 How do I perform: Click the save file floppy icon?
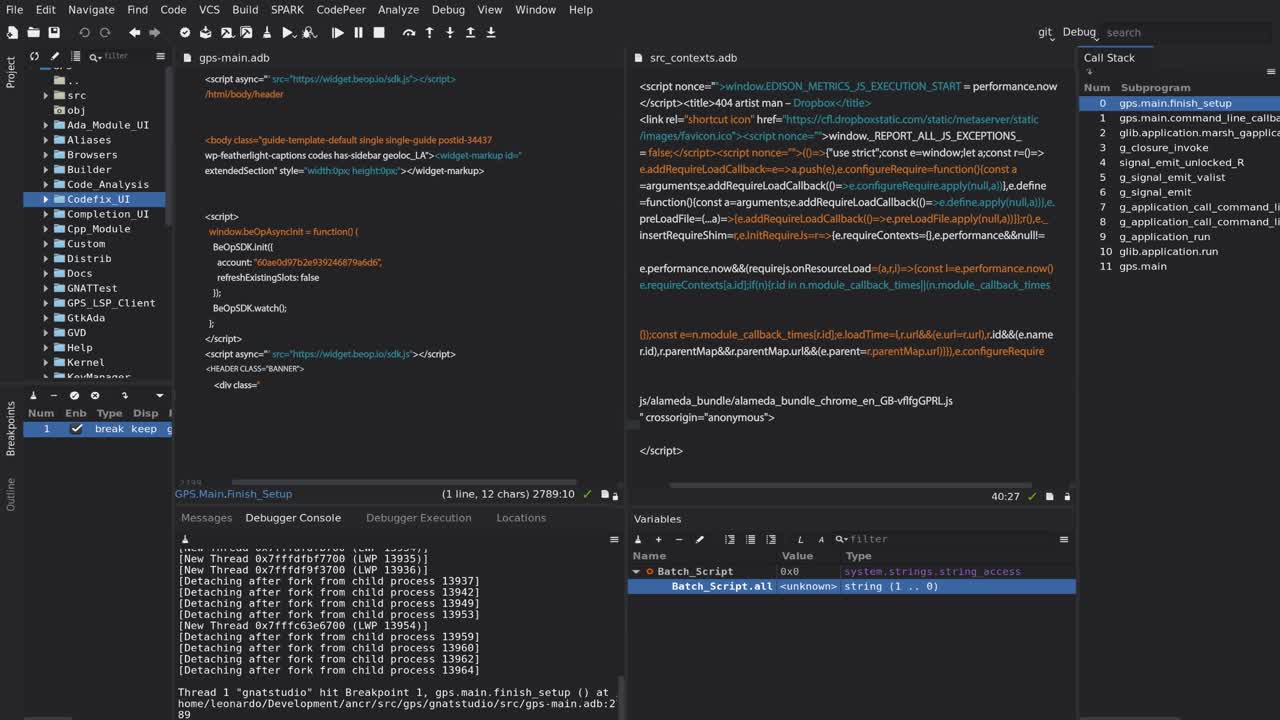pos(54,33)
